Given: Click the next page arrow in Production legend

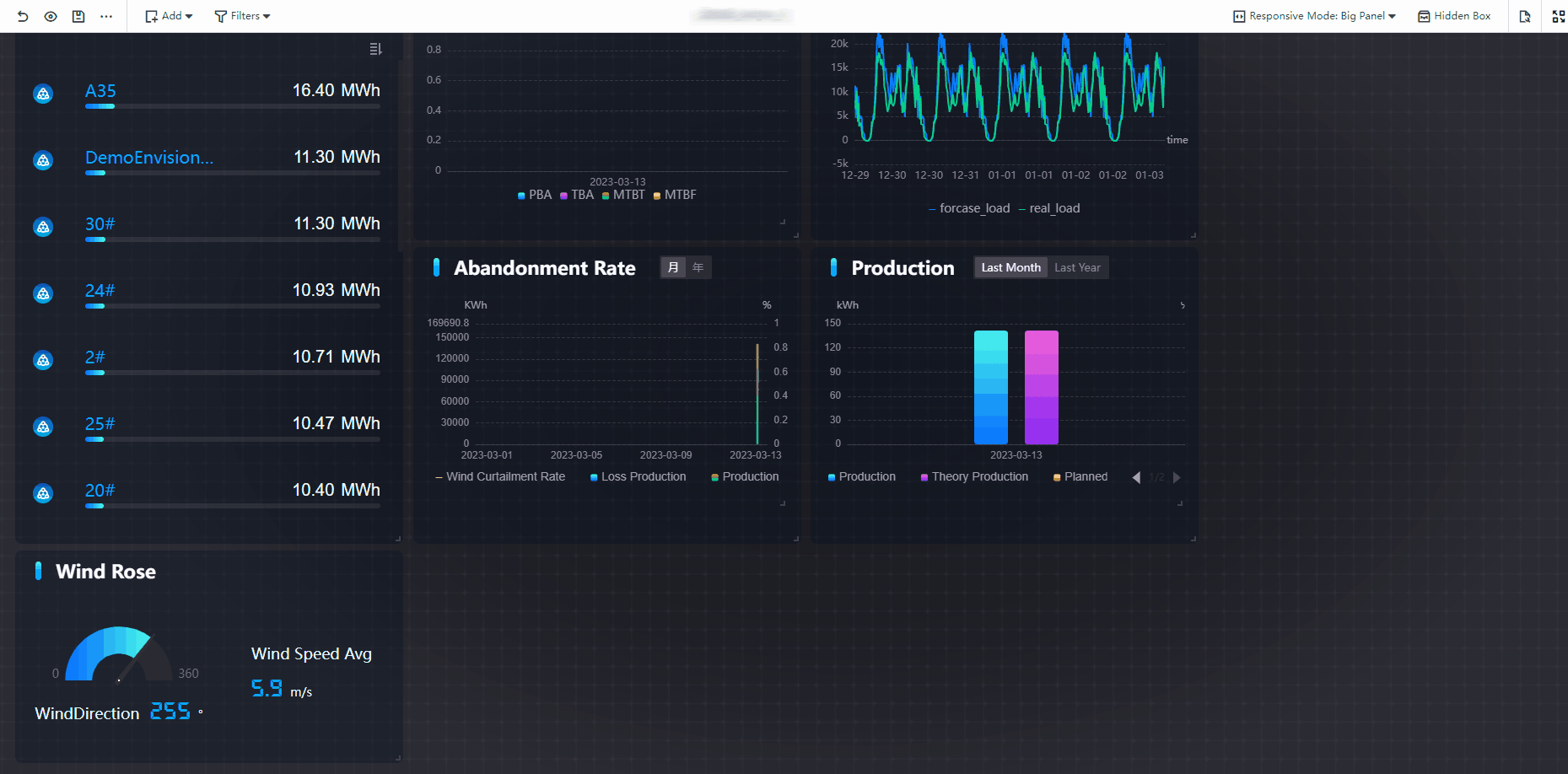Looking at the screenshot, I should pos(1177,478).
